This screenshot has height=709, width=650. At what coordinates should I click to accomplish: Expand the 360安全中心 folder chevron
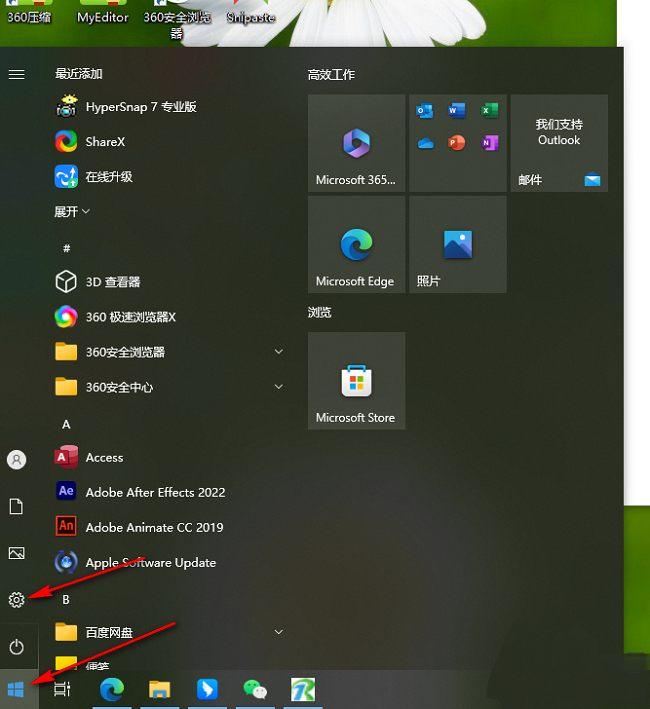tap(279, 387)
